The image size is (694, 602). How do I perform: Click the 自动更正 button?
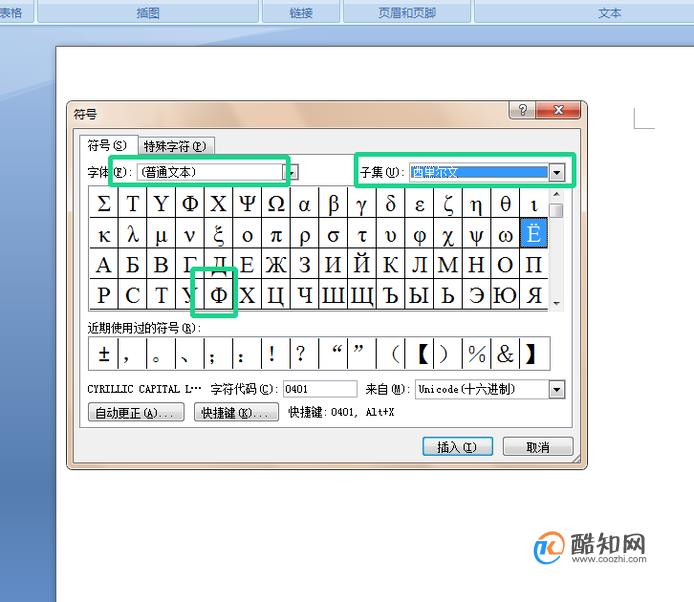pos(136,413)
